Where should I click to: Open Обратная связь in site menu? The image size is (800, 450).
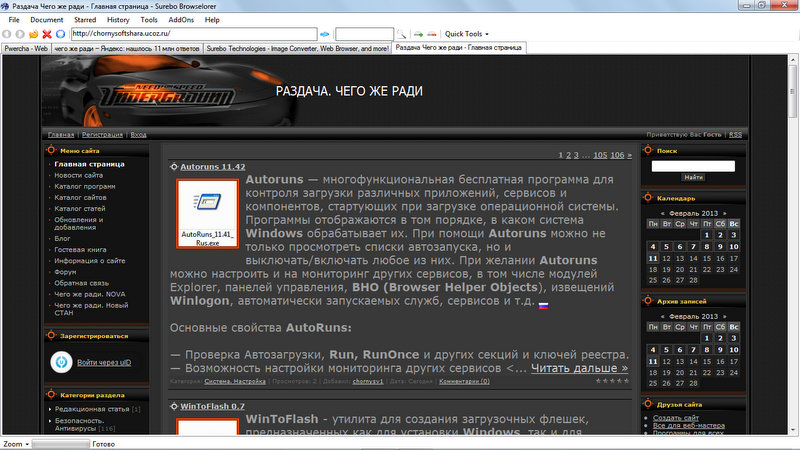[82, 283]
